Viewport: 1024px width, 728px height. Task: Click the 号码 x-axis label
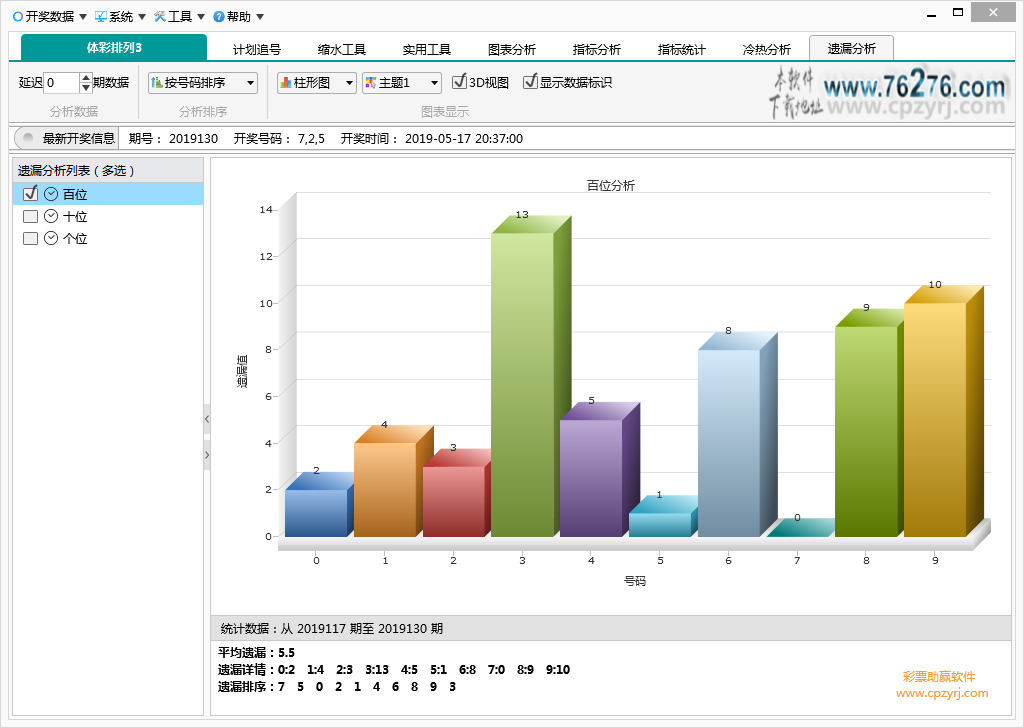point(635,580)
